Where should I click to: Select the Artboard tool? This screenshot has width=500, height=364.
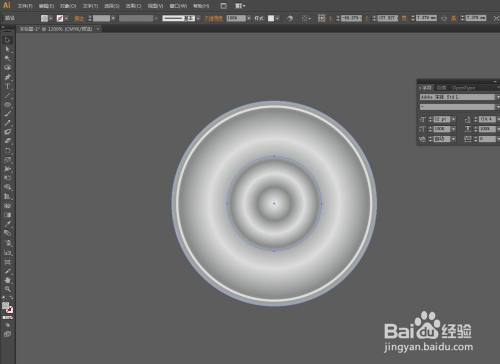tap(7, 262)
